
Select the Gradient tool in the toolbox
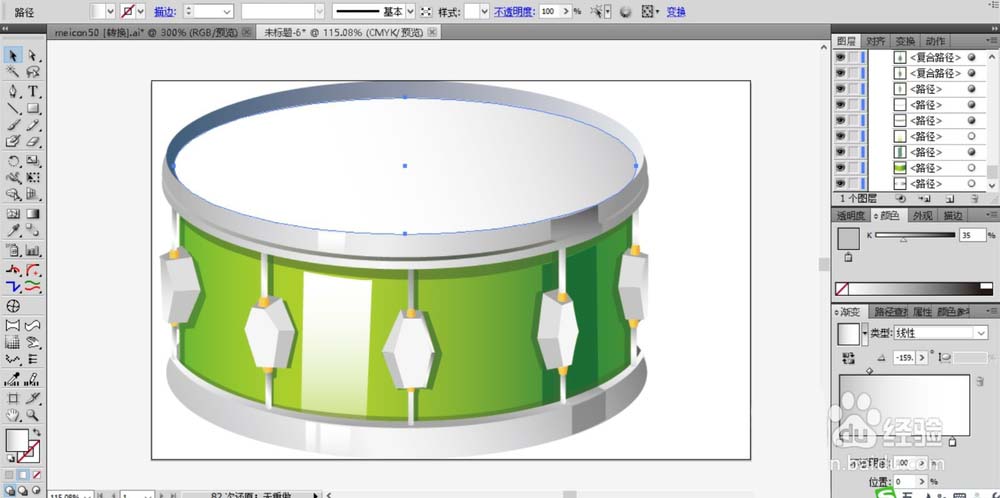(33, 214)
